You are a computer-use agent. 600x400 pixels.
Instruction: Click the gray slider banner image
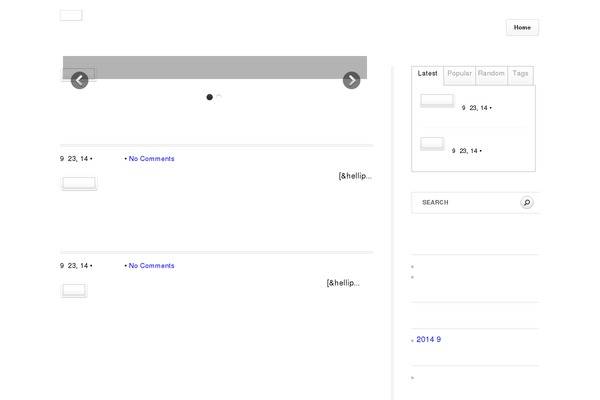(x=215, y=67)
